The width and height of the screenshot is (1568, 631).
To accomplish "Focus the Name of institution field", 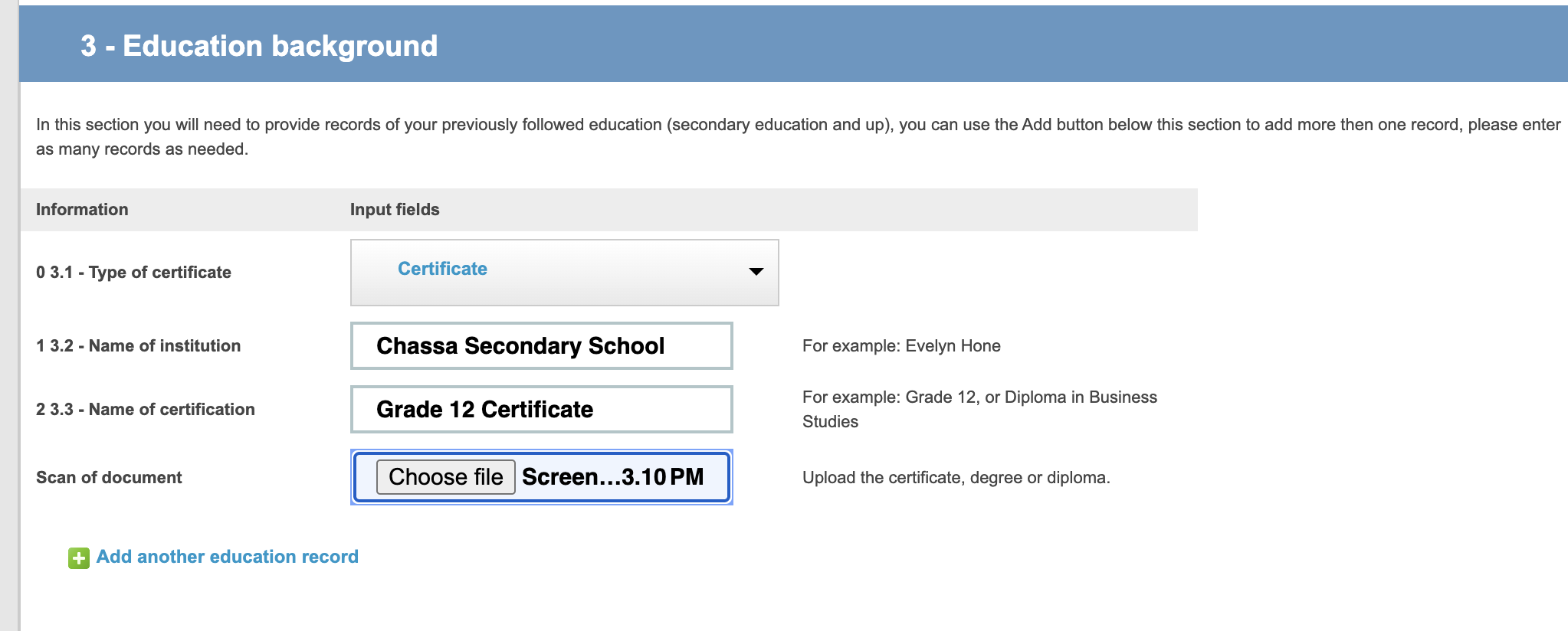I will (x=541, y=346).
